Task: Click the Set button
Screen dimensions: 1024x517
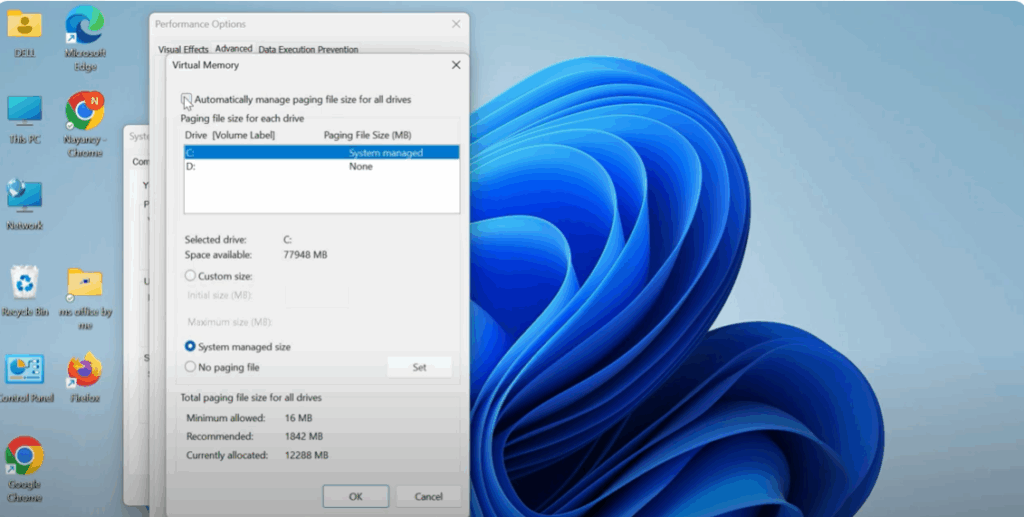Action: pos(419,367)
